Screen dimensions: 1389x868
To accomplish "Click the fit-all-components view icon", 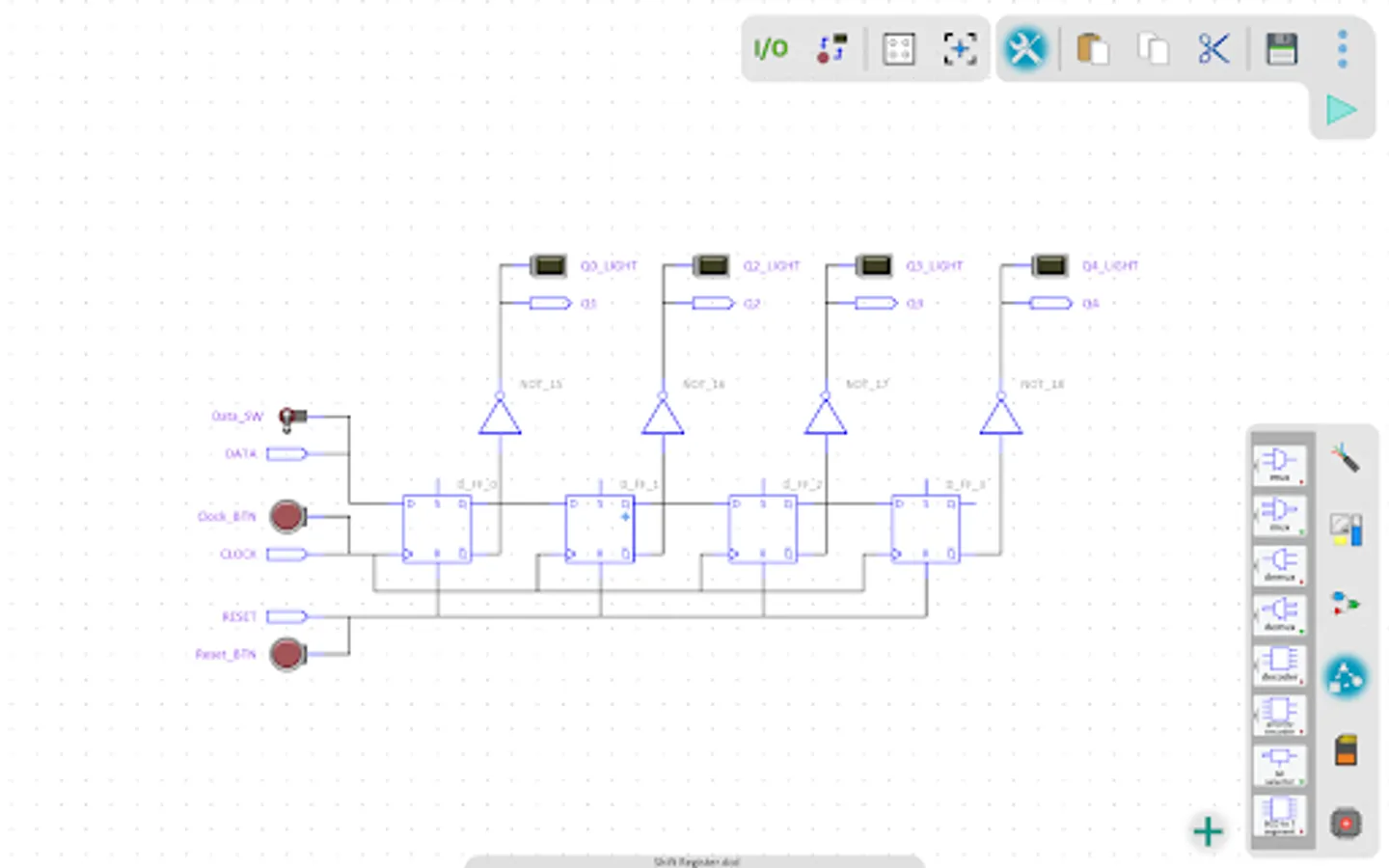I will 899,49.
